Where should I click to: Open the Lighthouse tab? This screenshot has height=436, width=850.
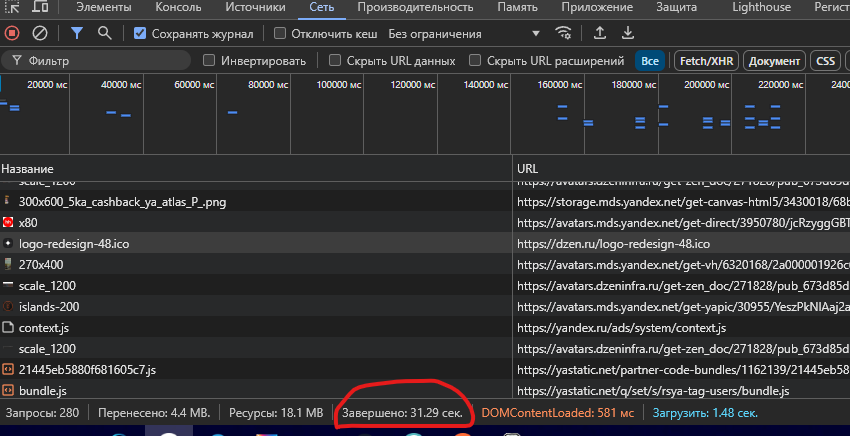[761, 7]
